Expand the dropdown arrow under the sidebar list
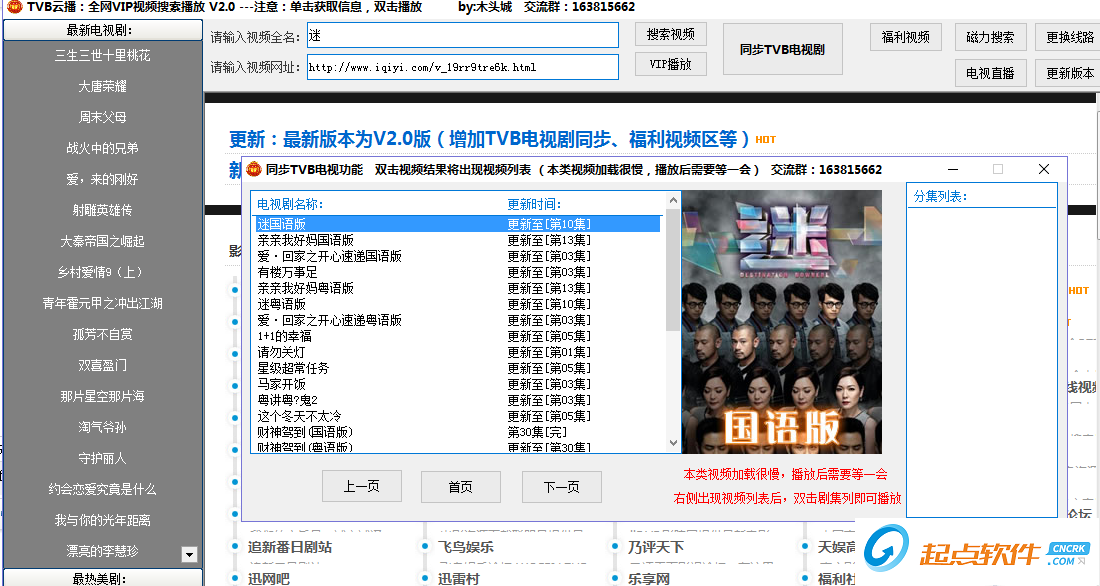 point(189,554)
